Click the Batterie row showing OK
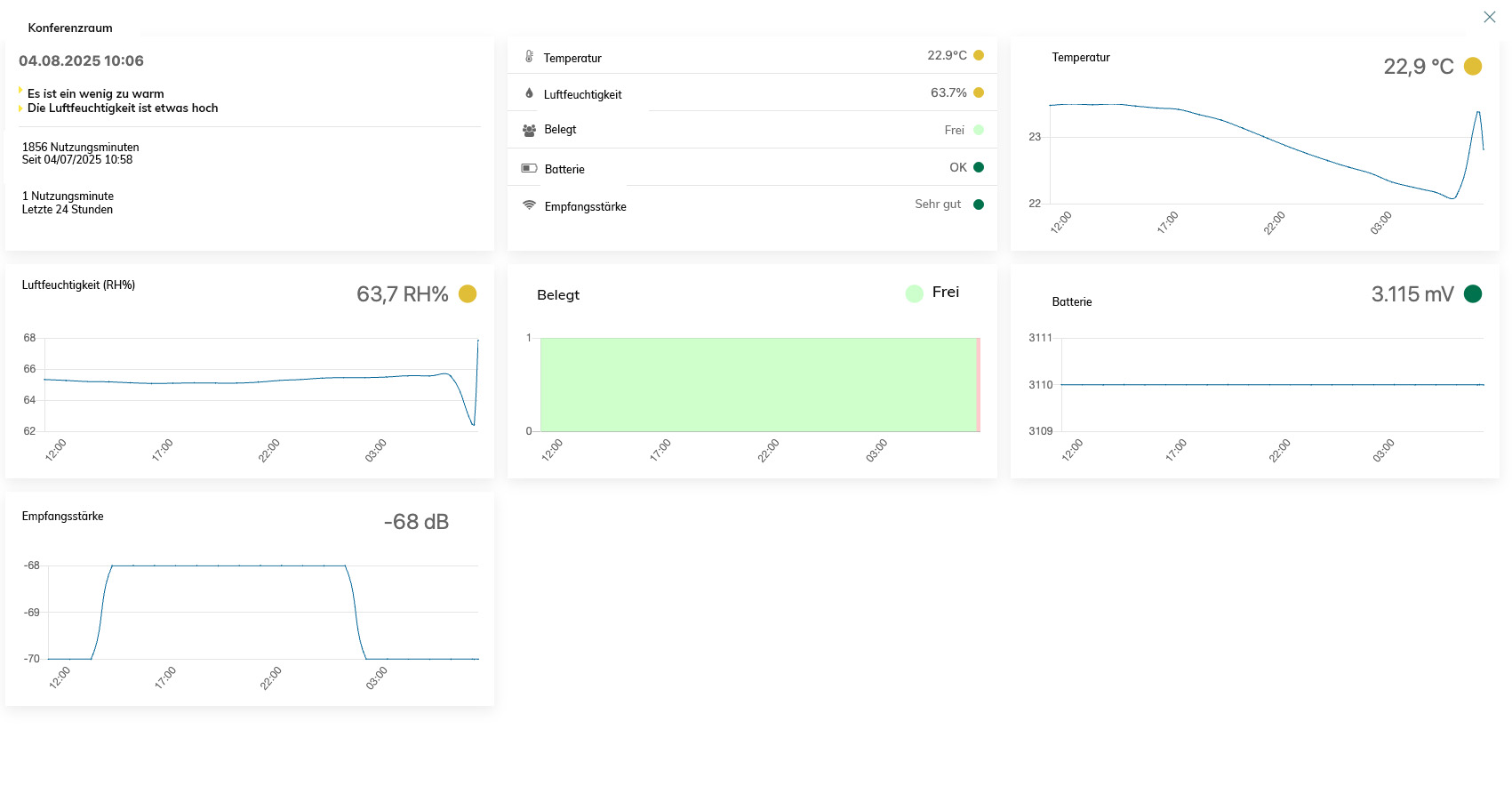The height and width of the screenshot is (794, 1512). tap(751, 168)
